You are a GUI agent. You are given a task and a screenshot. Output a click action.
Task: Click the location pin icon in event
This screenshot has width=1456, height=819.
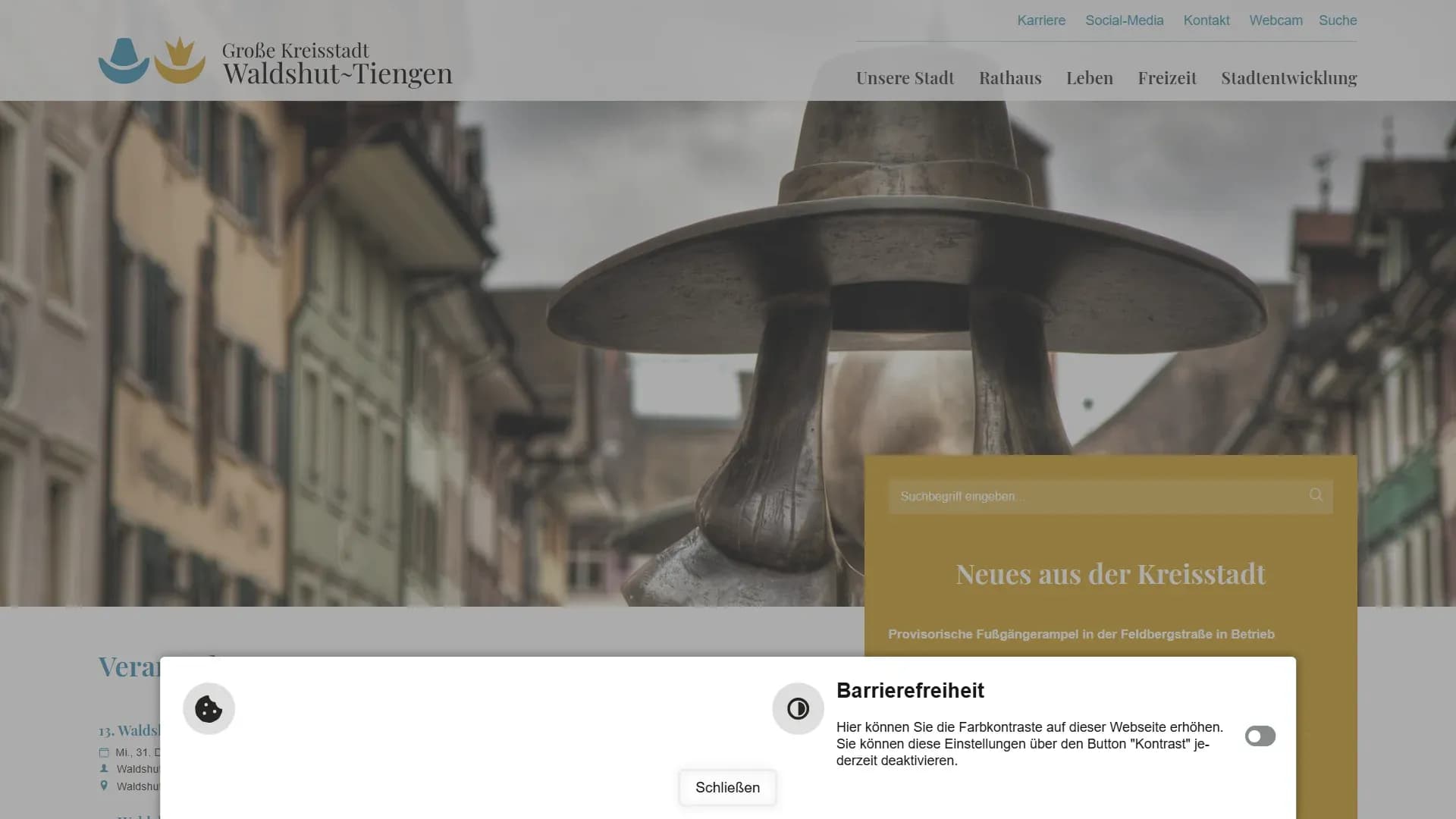[x=104, y=786]
